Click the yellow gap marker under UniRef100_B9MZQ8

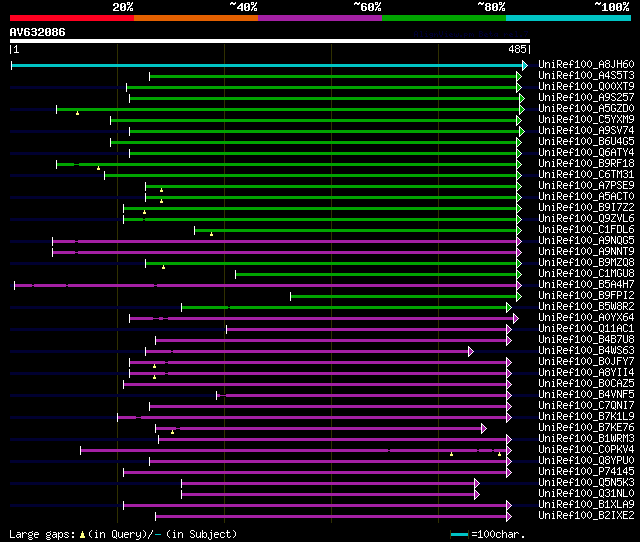pyautogui.click(x=163, y=267)
